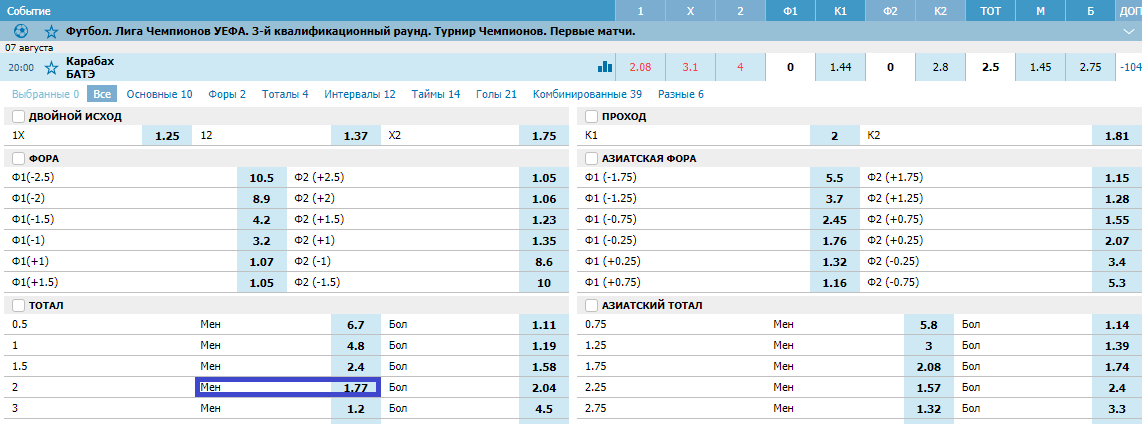
Task: Select the Все tab
Action: [x=102, y=94]
